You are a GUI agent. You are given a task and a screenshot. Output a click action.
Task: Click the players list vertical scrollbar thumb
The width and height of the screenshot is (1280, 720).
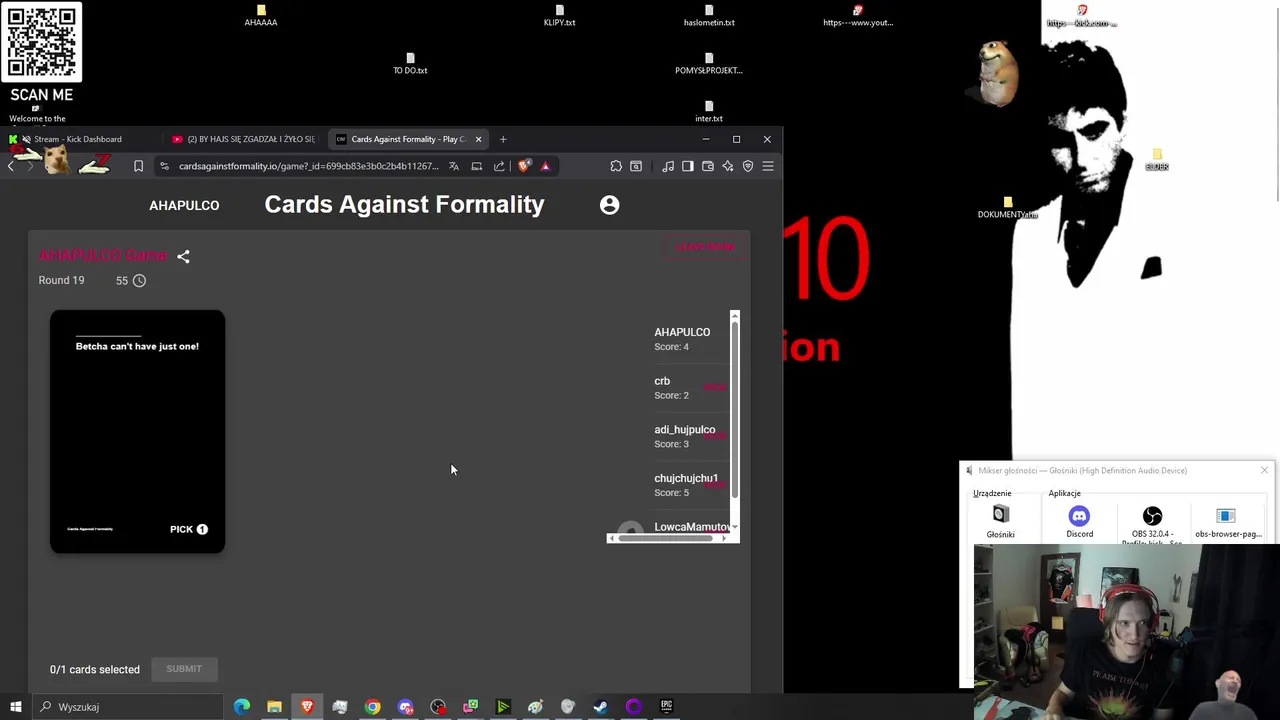click(735, 408)
